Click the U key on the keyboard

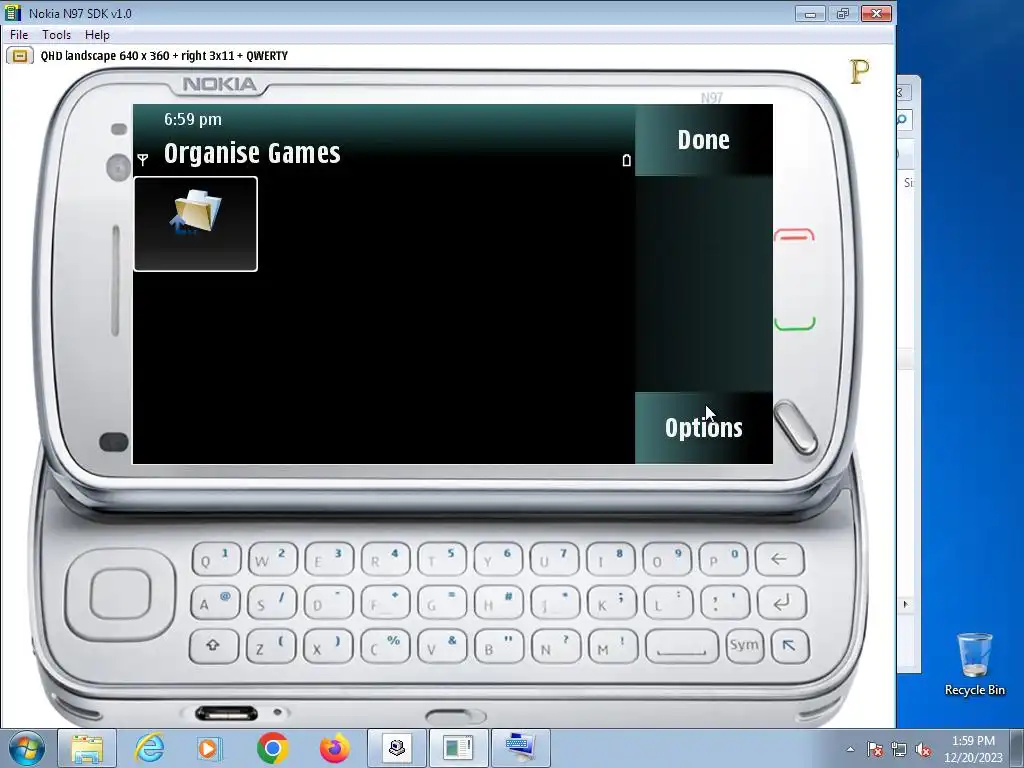pyautogui.click(x=554, y=559)
